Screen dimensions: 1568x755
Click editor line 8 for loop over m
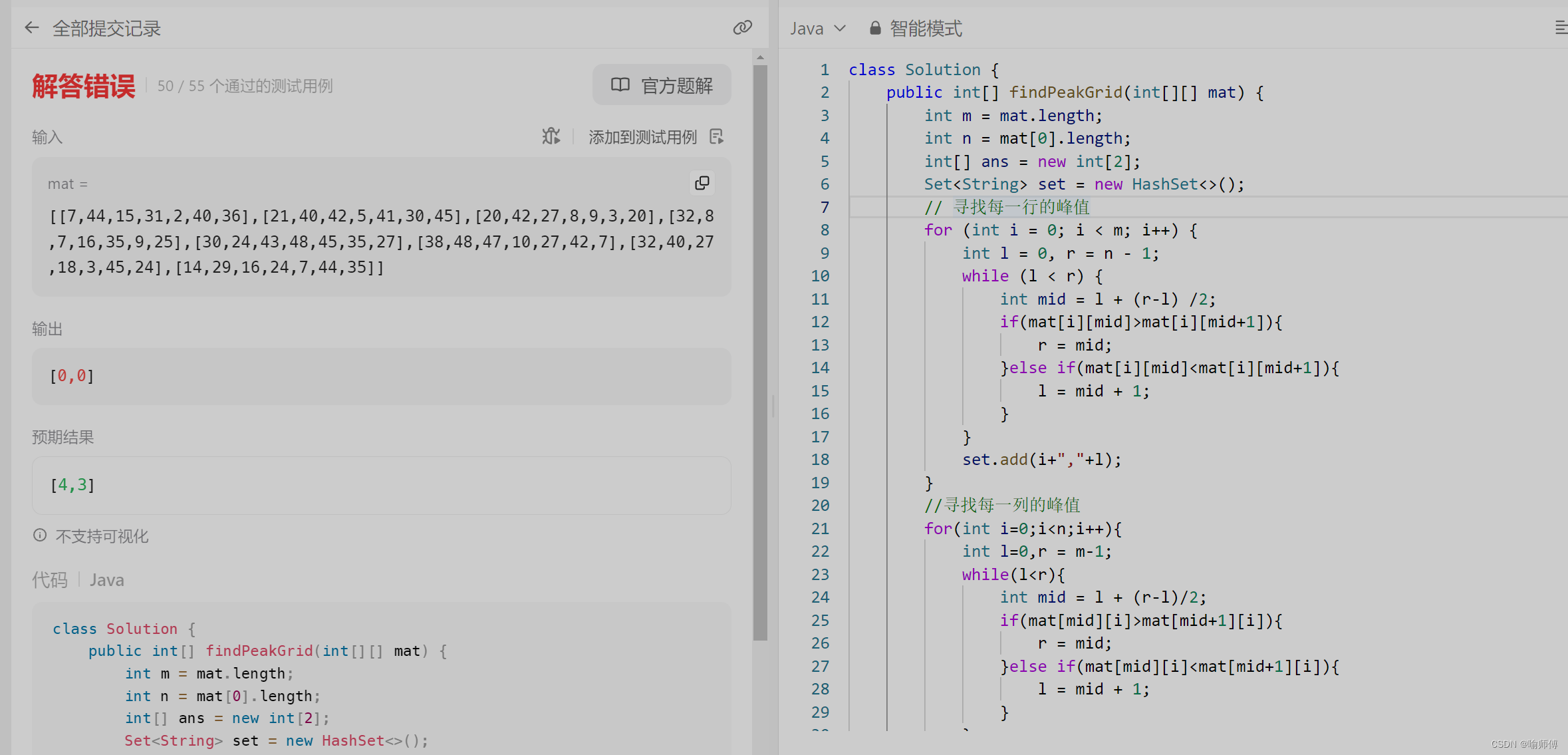coord(1061,230)
